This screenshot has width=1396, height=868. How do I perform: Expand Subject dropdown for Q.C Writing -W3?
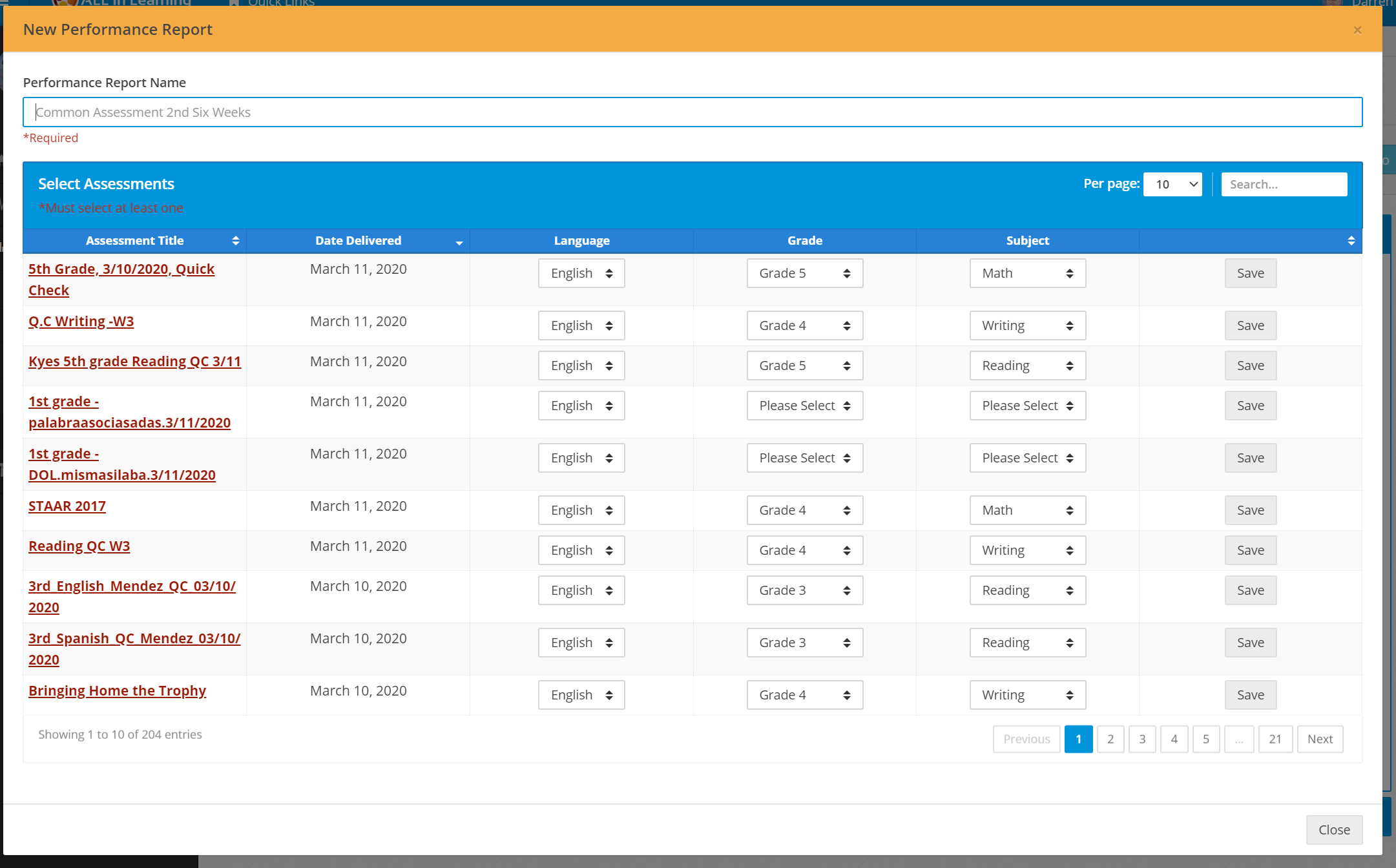click(1027, 325)
